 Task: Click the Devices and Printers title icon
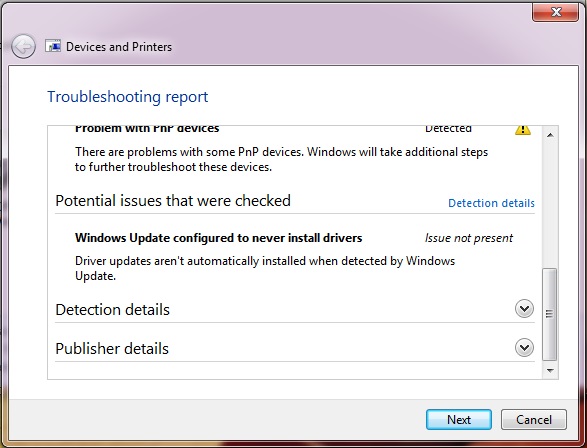click(53, 46)
